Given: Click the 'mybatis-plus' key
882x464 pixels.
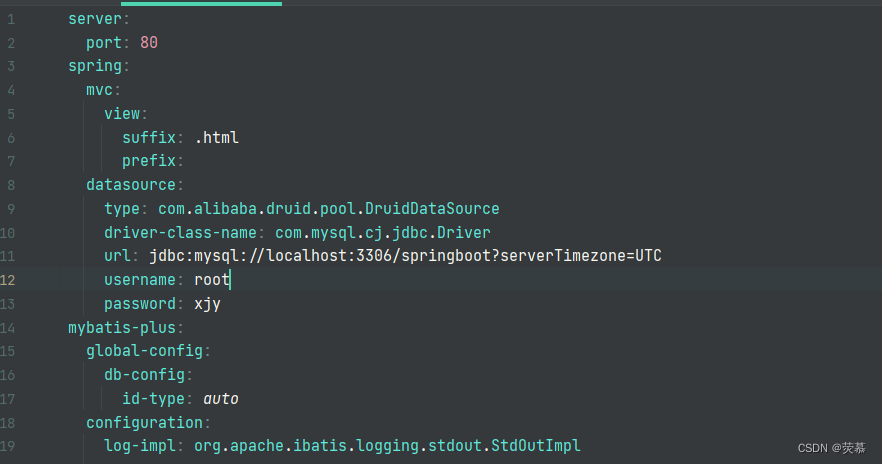Looking at the screenshot, I should 122,328.
